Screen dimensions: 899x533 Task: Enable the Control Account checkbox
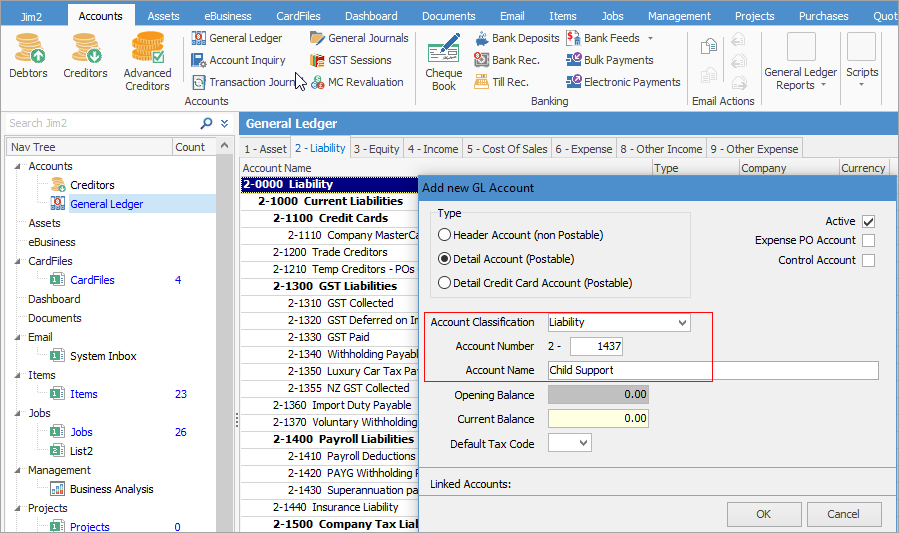pyautogui.click(x=868, y=260)
